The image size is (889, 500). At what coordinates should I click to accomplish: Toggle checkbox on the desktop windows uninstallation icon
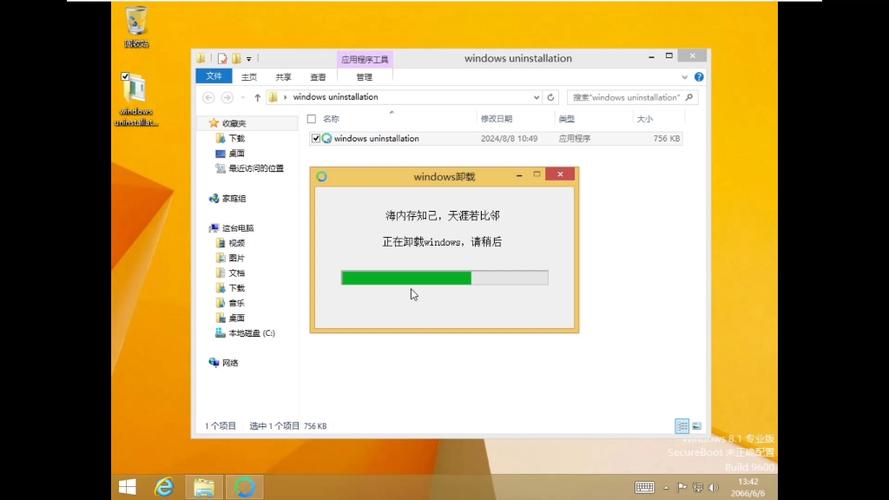[125, 77]
